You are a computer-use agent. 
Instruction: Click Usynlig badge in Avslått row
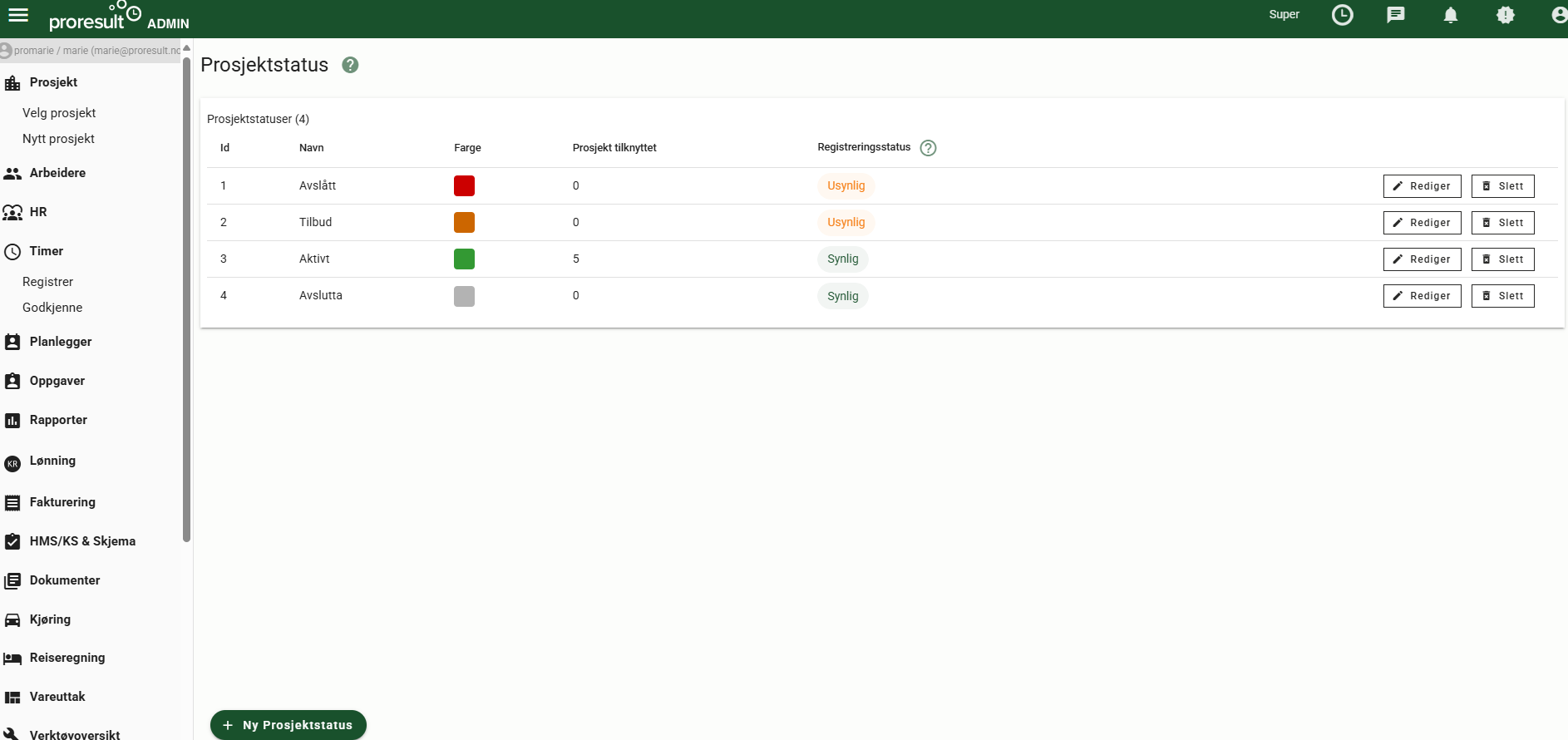pos(846,185)
